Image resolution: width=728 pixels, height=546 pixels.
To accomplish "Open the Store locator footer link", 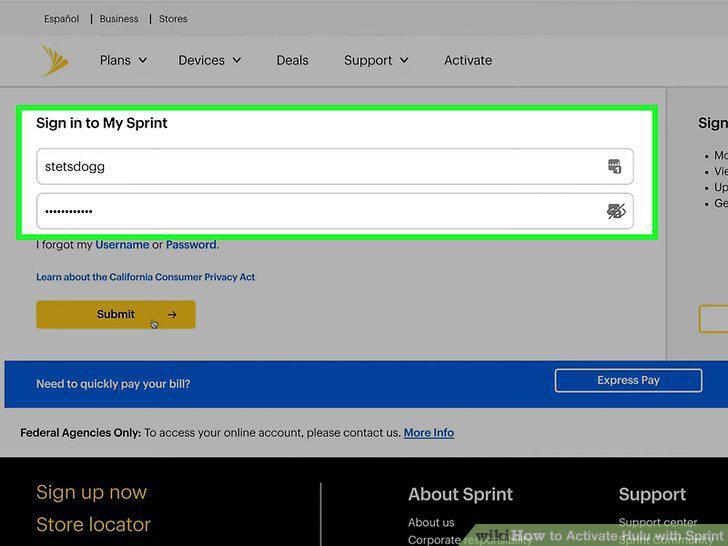I will [93, 525].
